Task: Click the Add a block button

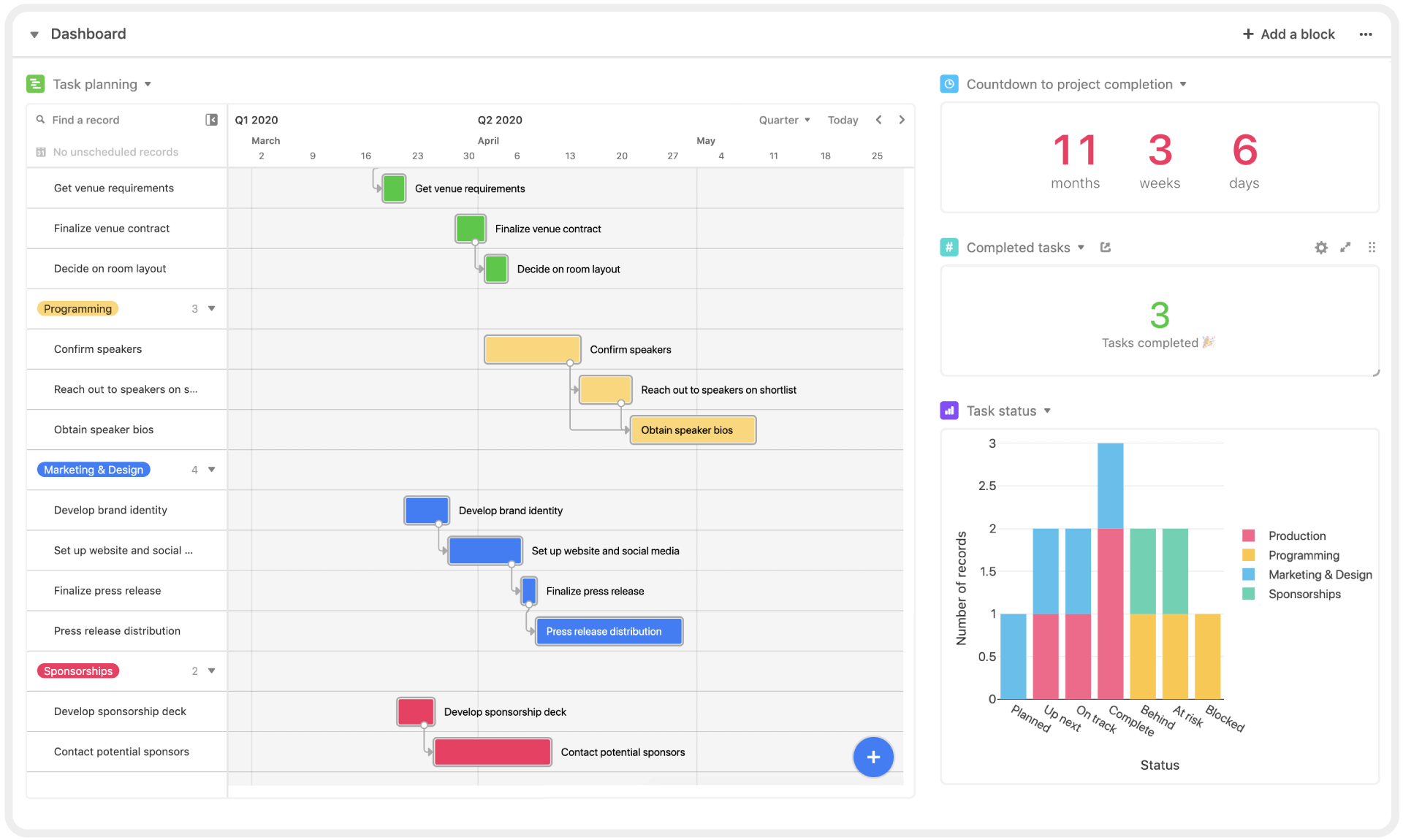Action: point(1289,34)
